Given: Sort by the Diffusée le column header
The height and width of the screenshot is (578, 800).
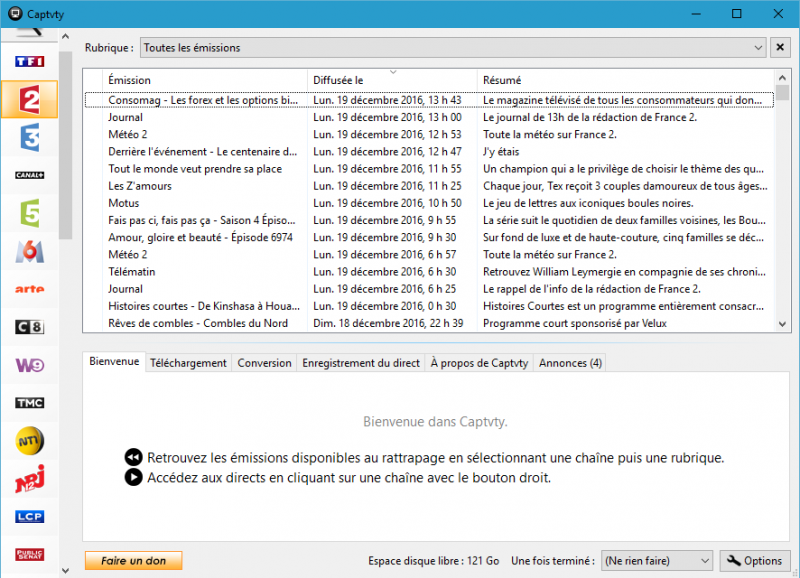Looking at the screenshot, I should [392, 80].
